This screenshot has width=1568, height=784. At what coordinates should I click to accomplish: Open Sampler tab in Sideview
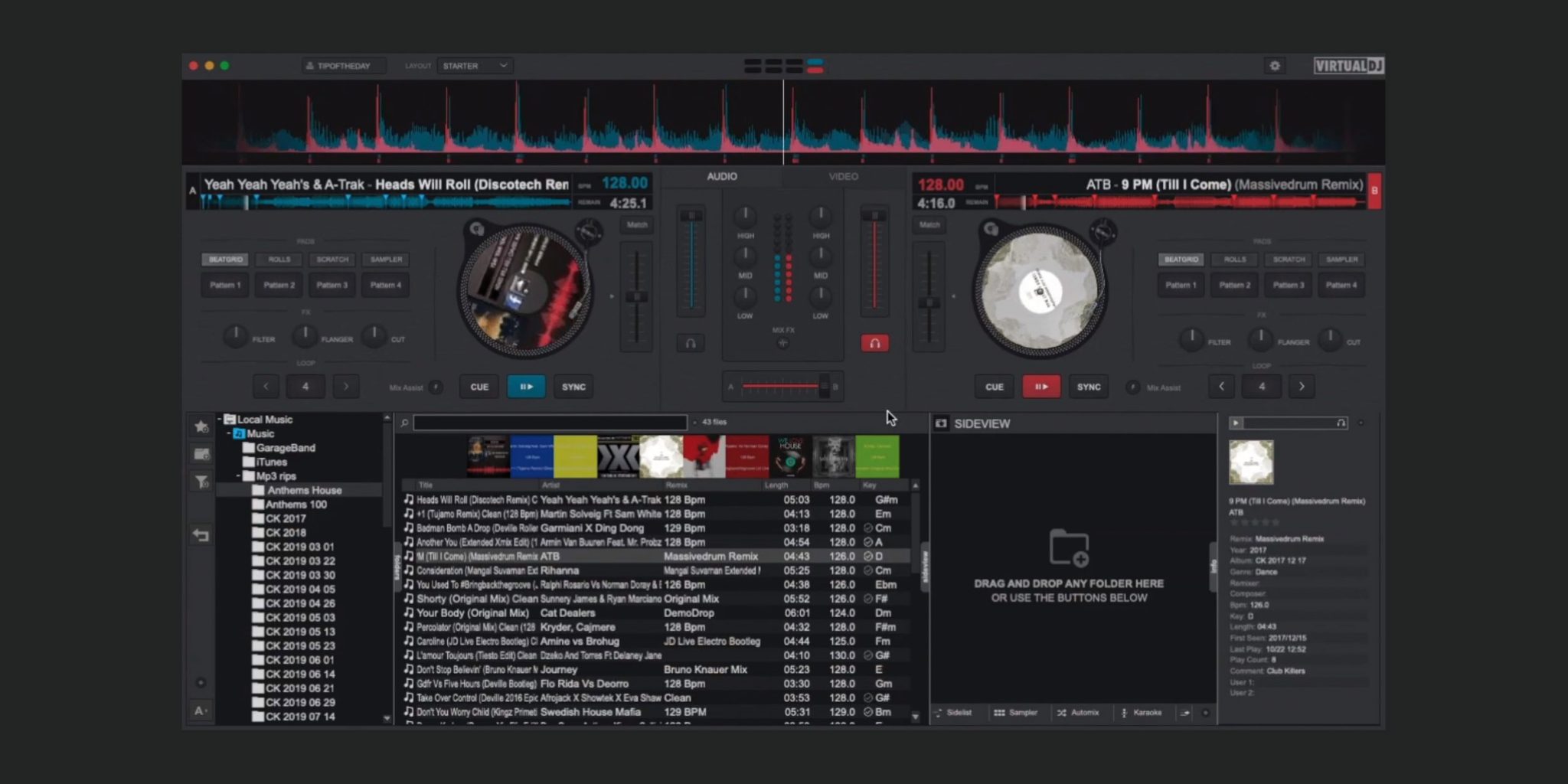[x=1016, y=713]
